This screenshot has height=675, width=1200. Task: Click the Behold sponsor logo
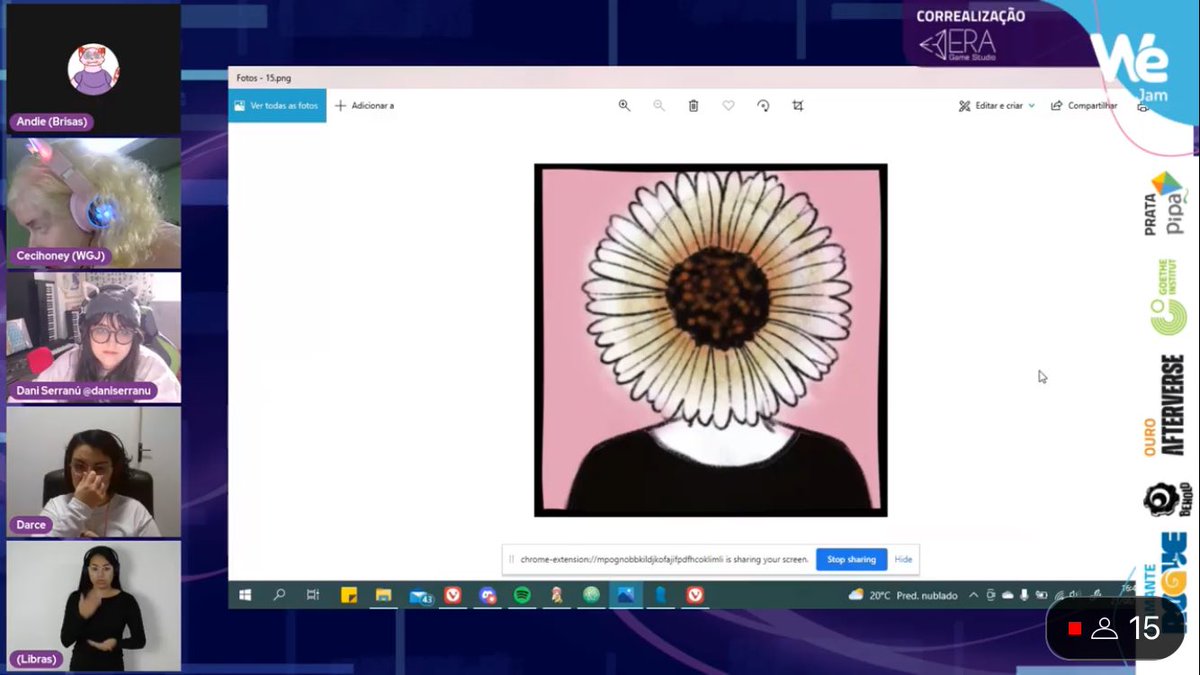[1168, 500]
